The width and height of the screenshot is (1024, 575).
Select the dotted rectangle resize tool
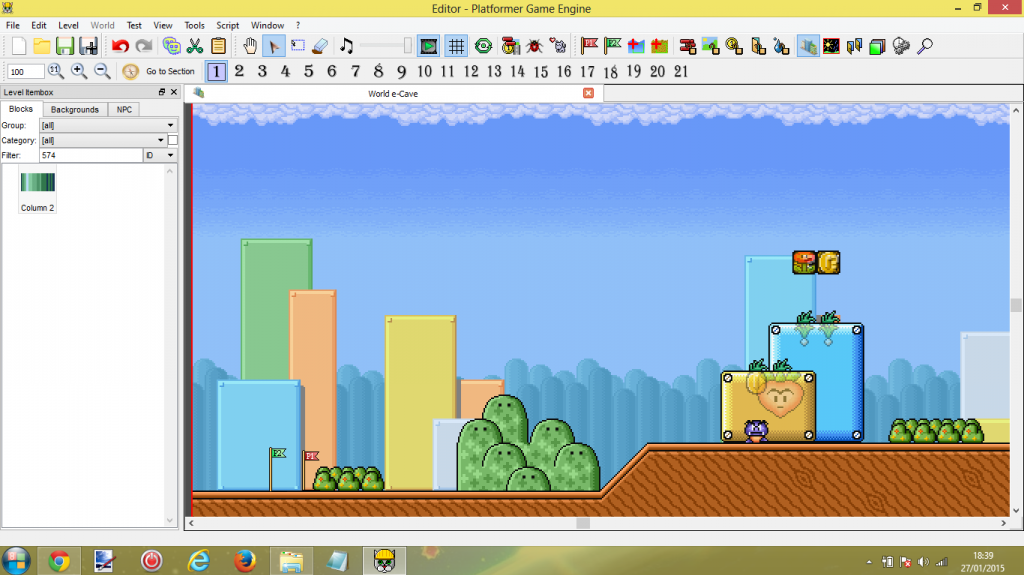(x=298, y=46)
